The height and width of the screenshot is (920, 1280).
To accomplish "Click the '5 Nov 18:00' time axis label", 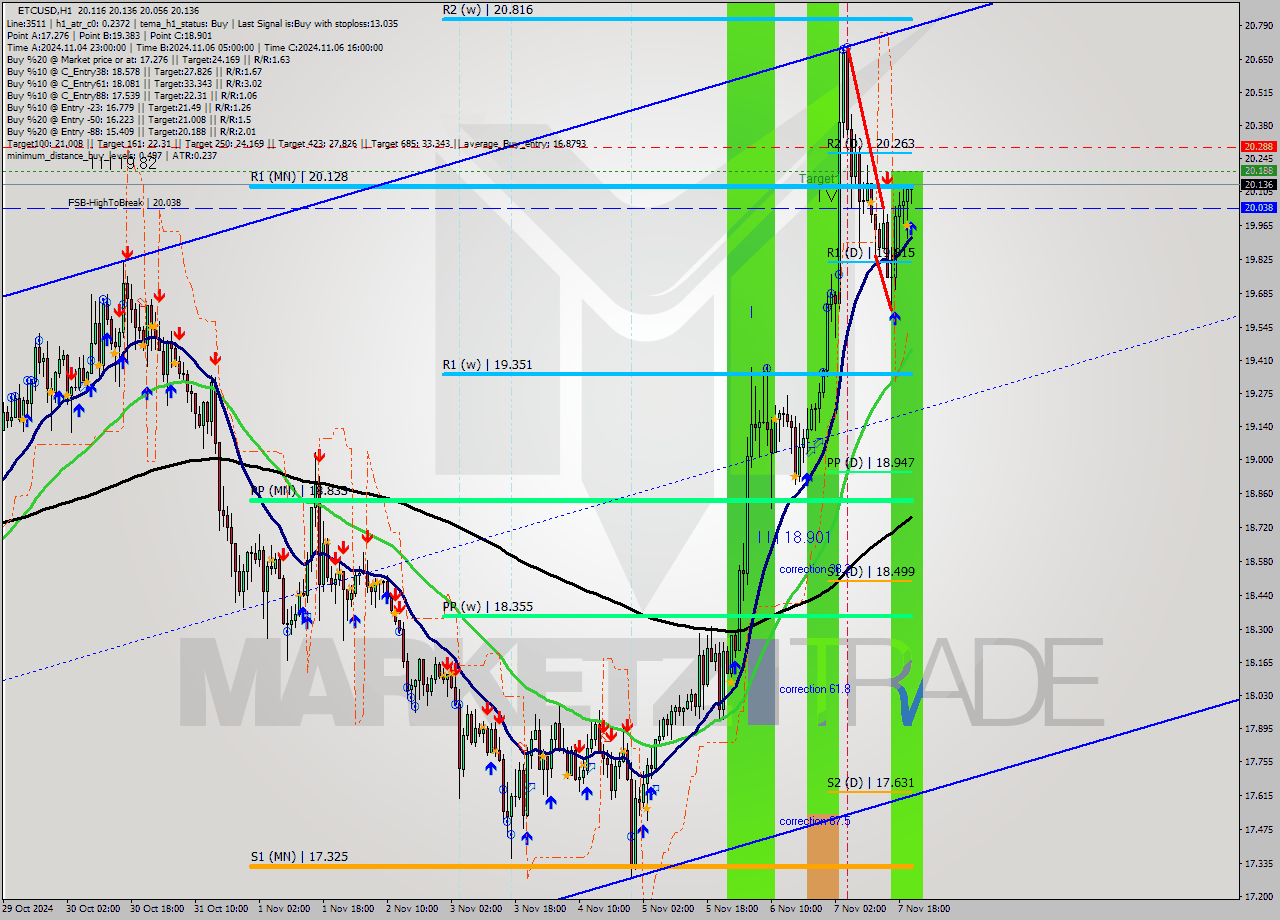I will 731,909.
